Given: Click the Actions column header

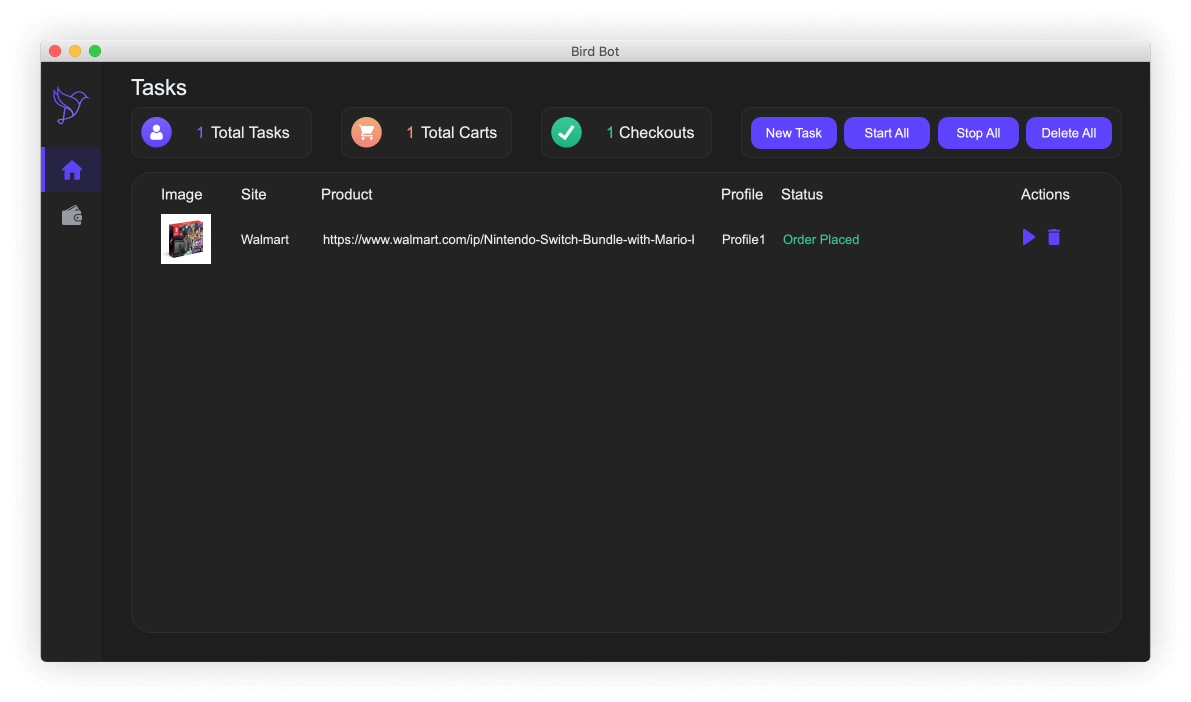Looking at the screenshot, I should [x=1044, y=194].
